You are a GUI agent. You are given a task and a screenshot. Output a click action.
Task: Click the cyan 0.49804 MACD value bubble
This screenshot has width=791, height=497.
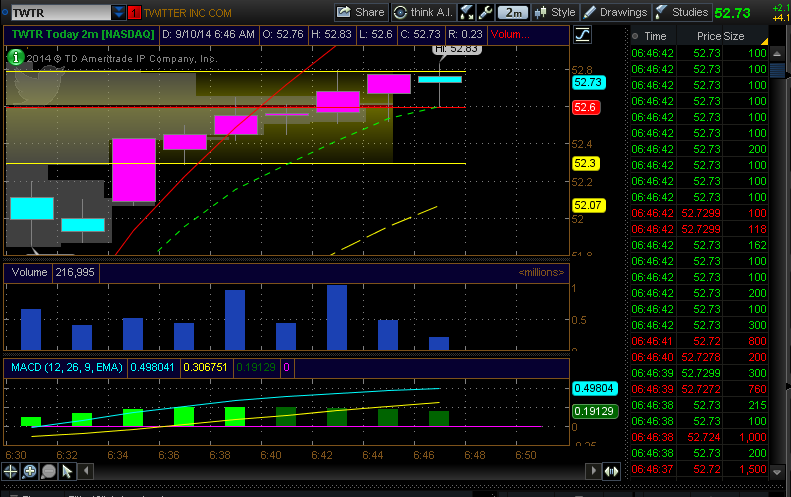(595, 389)
